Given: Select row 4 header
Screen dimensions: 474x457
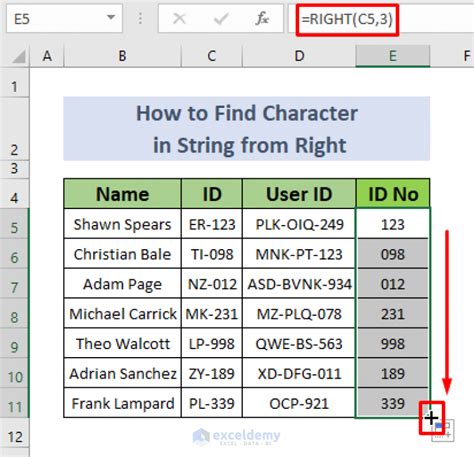Looking at the screenshot, I should click(14, 193).
